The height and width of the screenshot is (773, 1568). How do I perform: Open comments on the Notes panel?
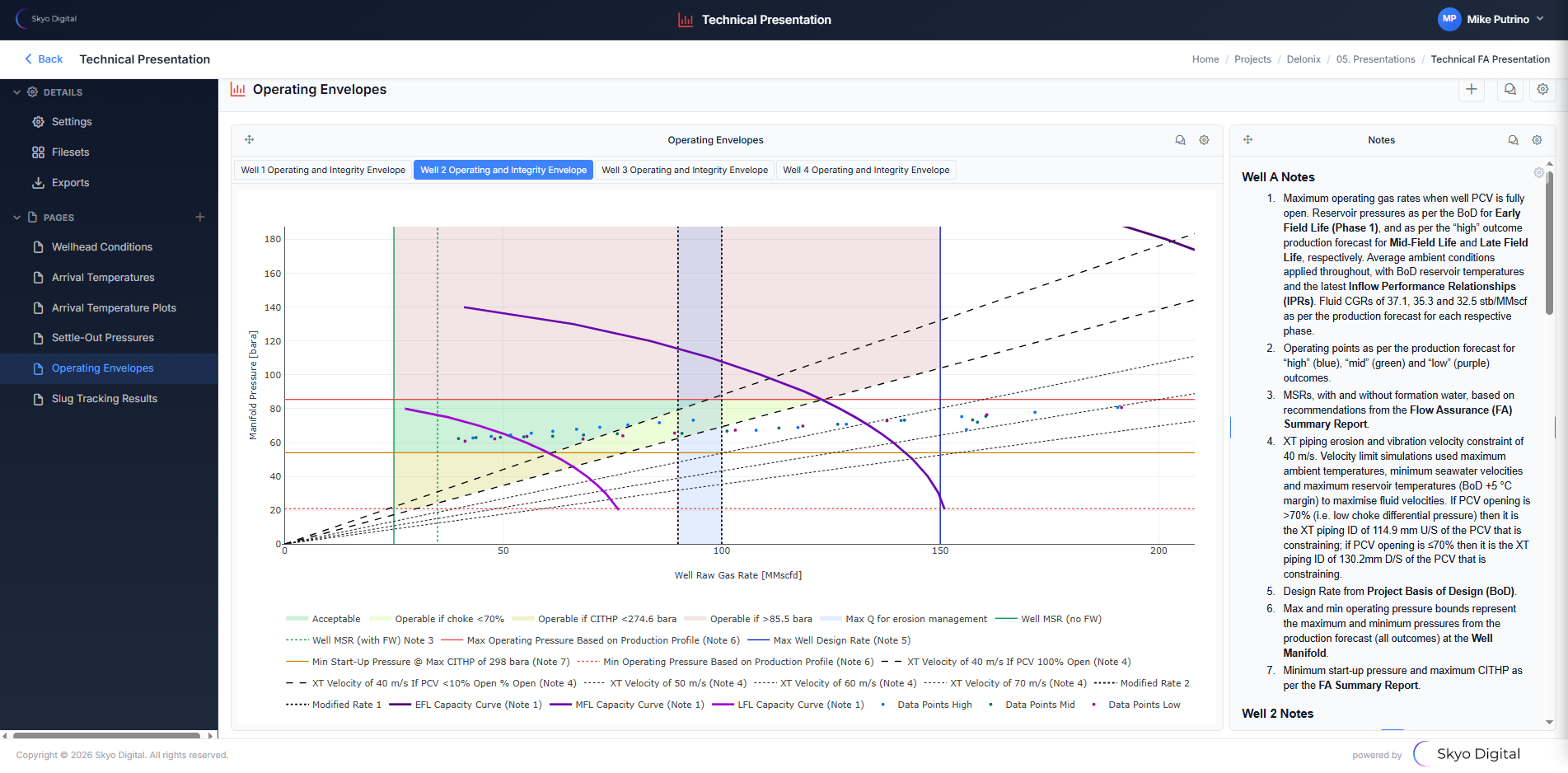pos(1513,140)
